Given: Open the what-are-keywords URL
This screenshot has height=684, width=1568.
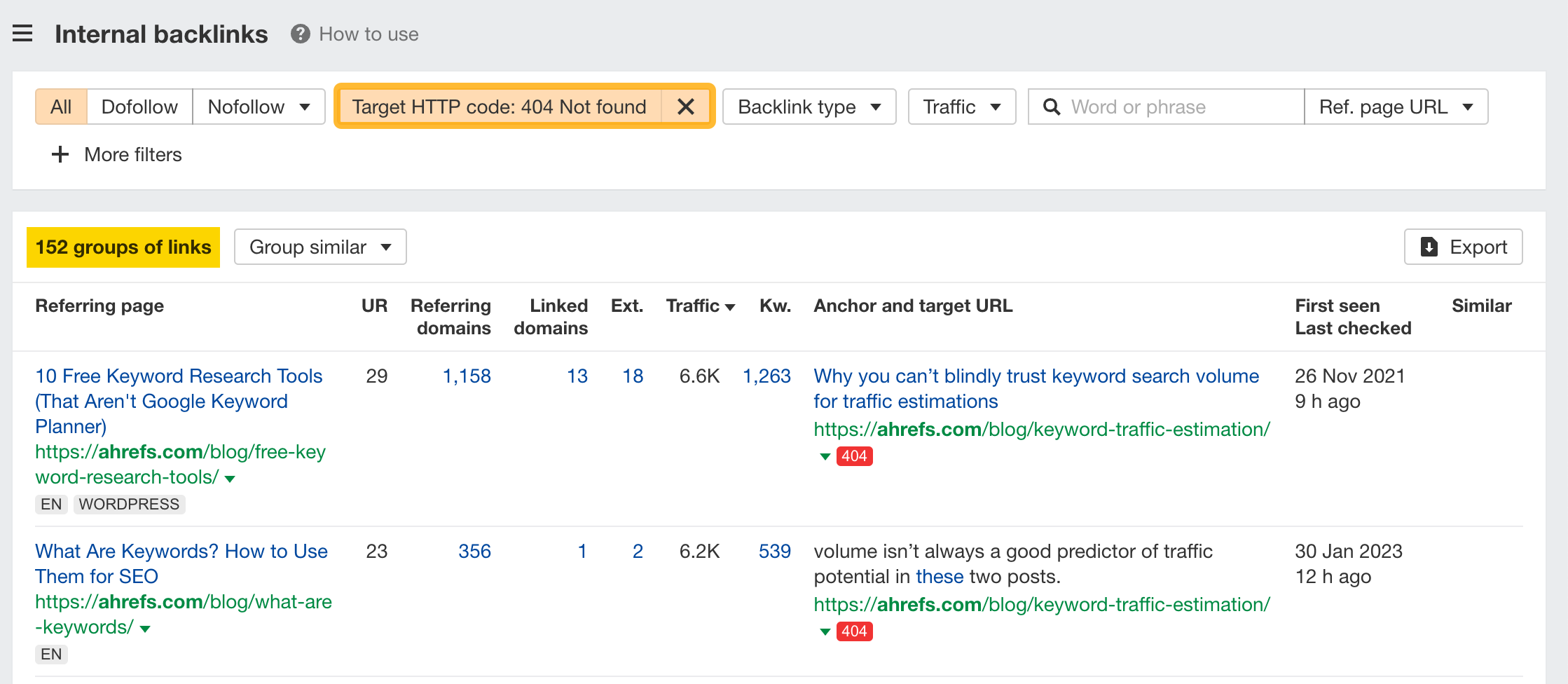Looking at the screenshot, I should point(184,614).
